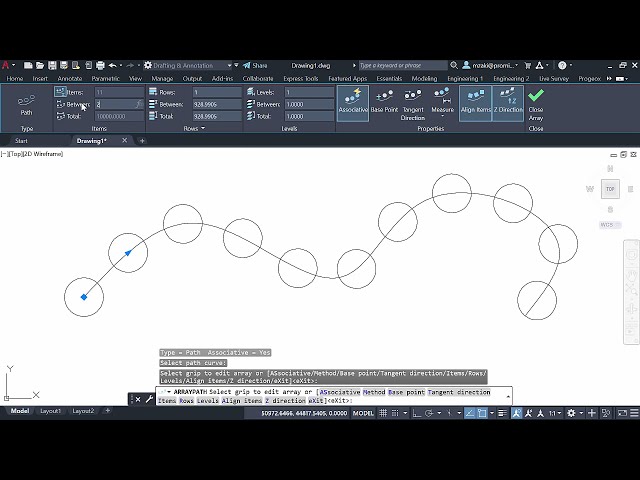The height and width of the screenshot is (480, 640).
Task: Click the Path array type icon
Action: tap(26, 104)
